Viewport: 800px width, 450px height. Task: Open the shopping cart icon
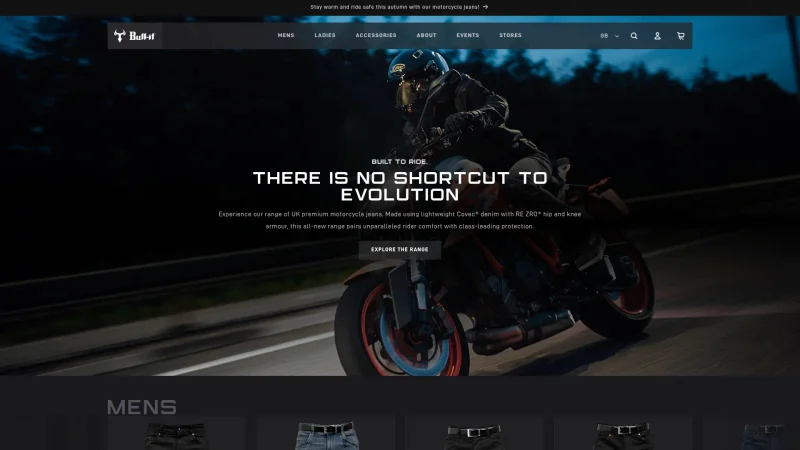coord(681,36)
